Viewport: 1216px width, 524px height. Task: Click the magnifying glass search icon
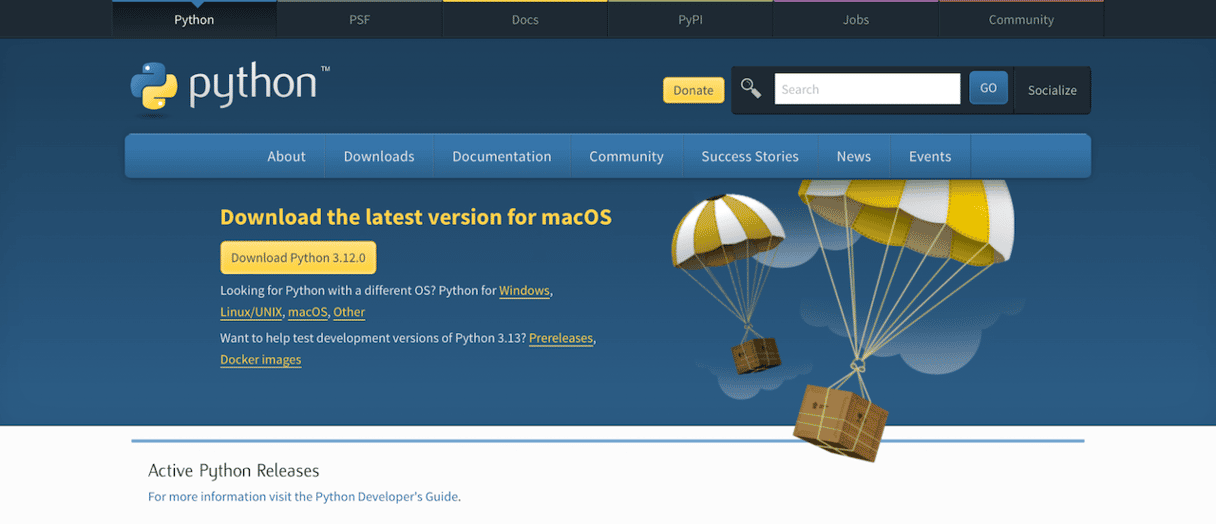751,89
